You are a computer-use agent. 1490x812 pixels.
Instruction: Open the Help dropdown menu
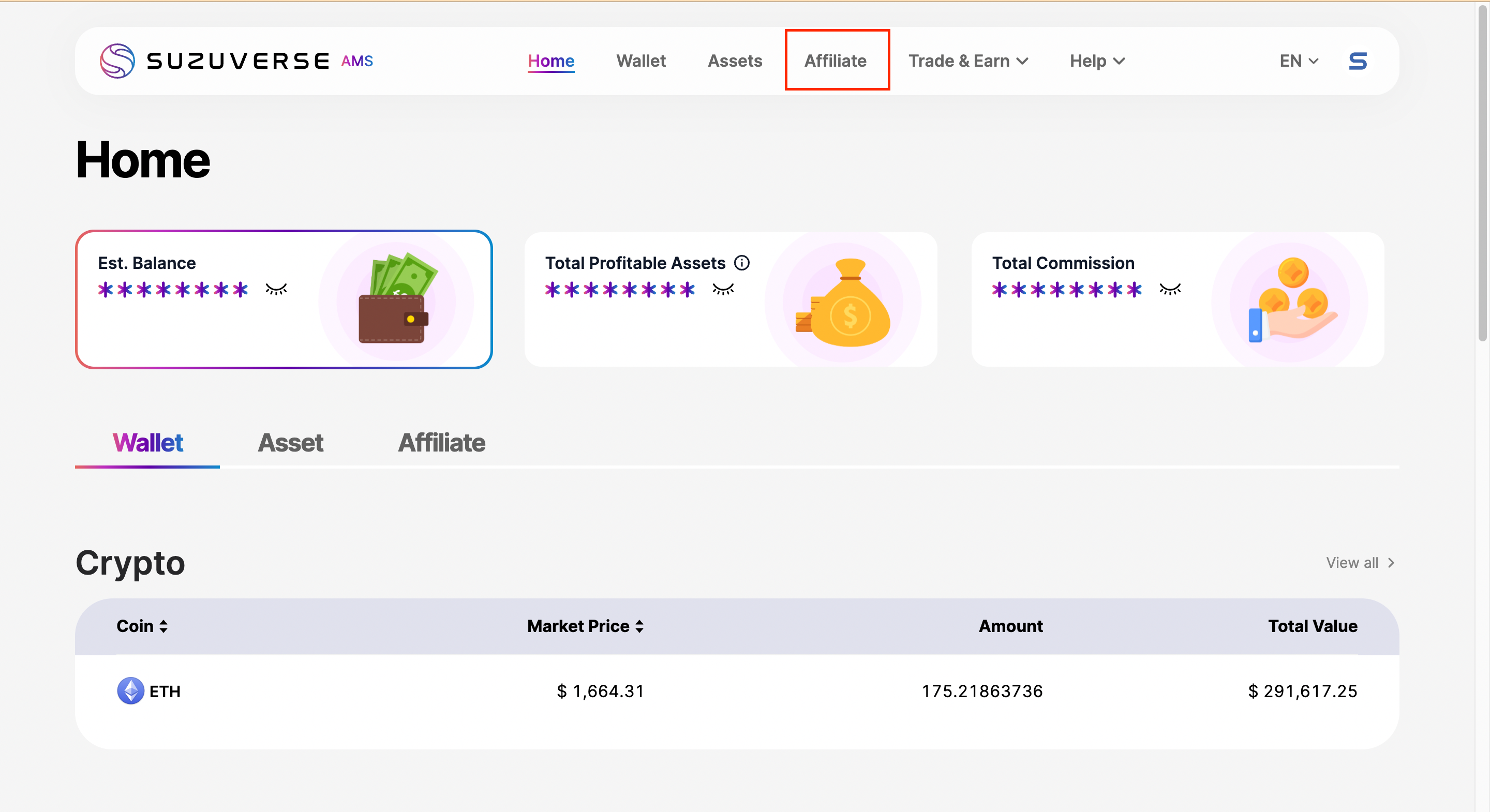click(1097, 61)
